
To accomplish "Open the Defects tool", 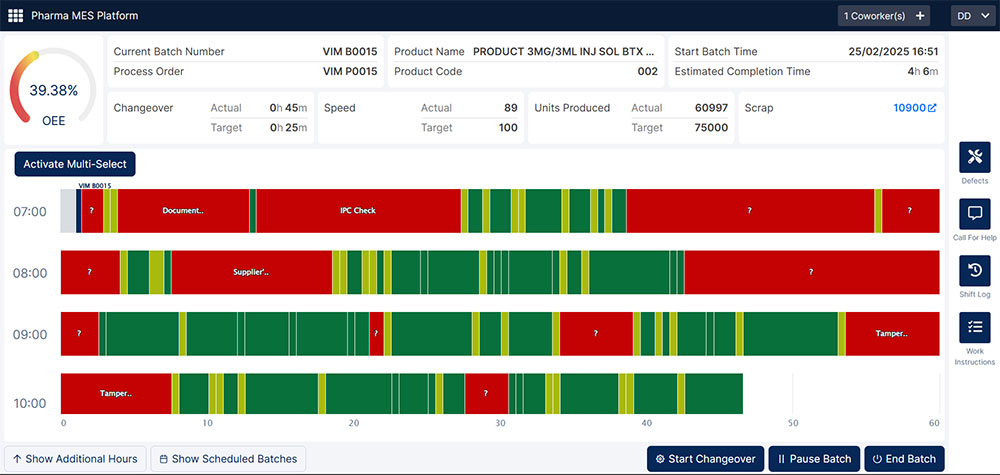I will pyautogui.click(x=974, y=157).
